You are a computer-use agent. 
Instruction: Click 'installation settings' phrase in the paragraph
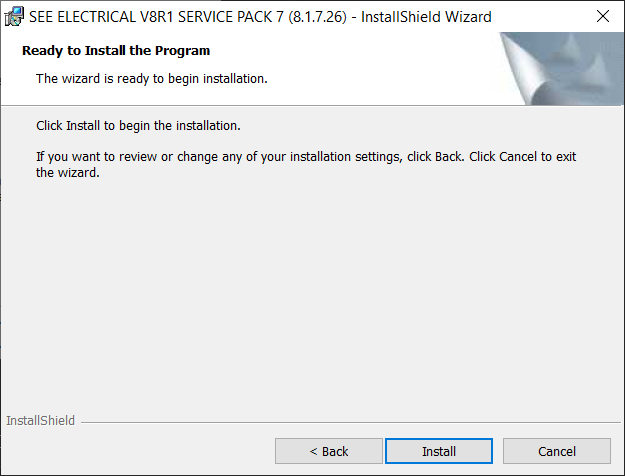345,157
